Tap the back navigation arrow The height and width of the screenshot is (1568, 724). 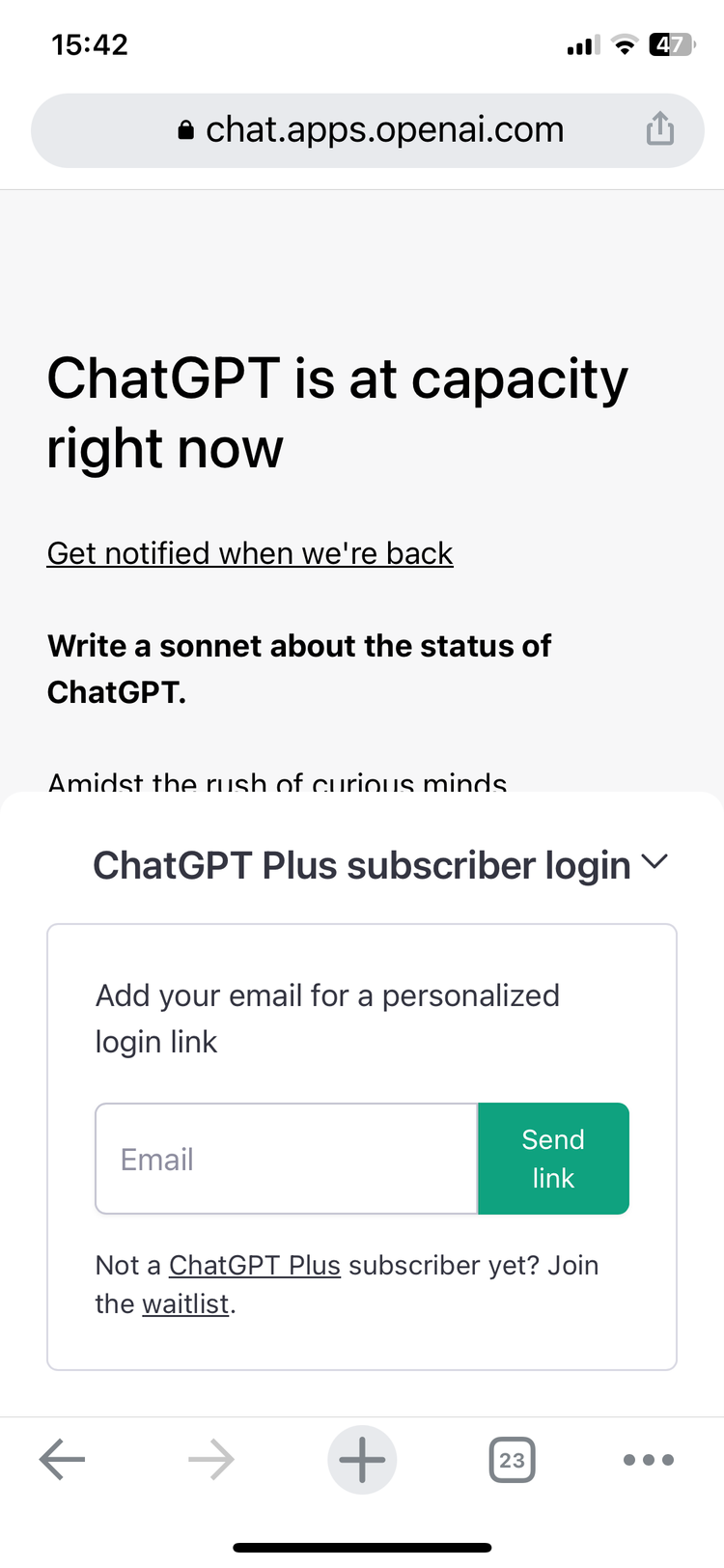pos(61,1460)
